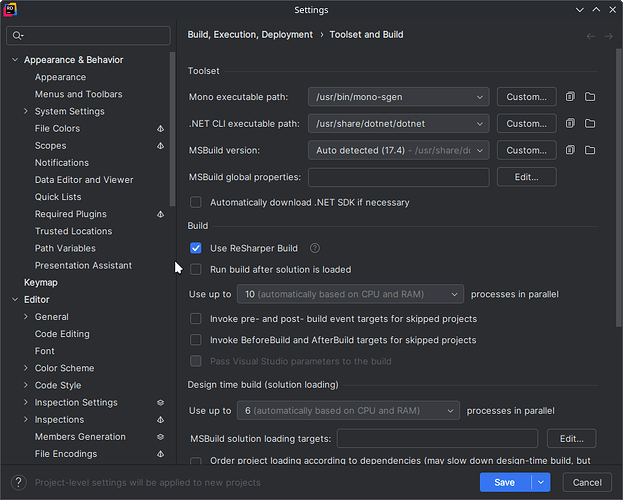
Task: Disable Use ReSharper Build checkbox
Action: 196,248
